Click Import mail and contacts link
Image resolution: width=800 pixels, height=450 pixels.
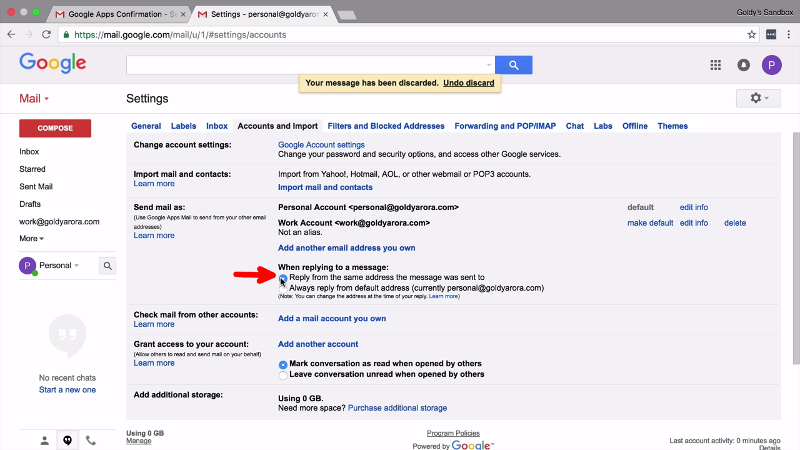point(325,187)
